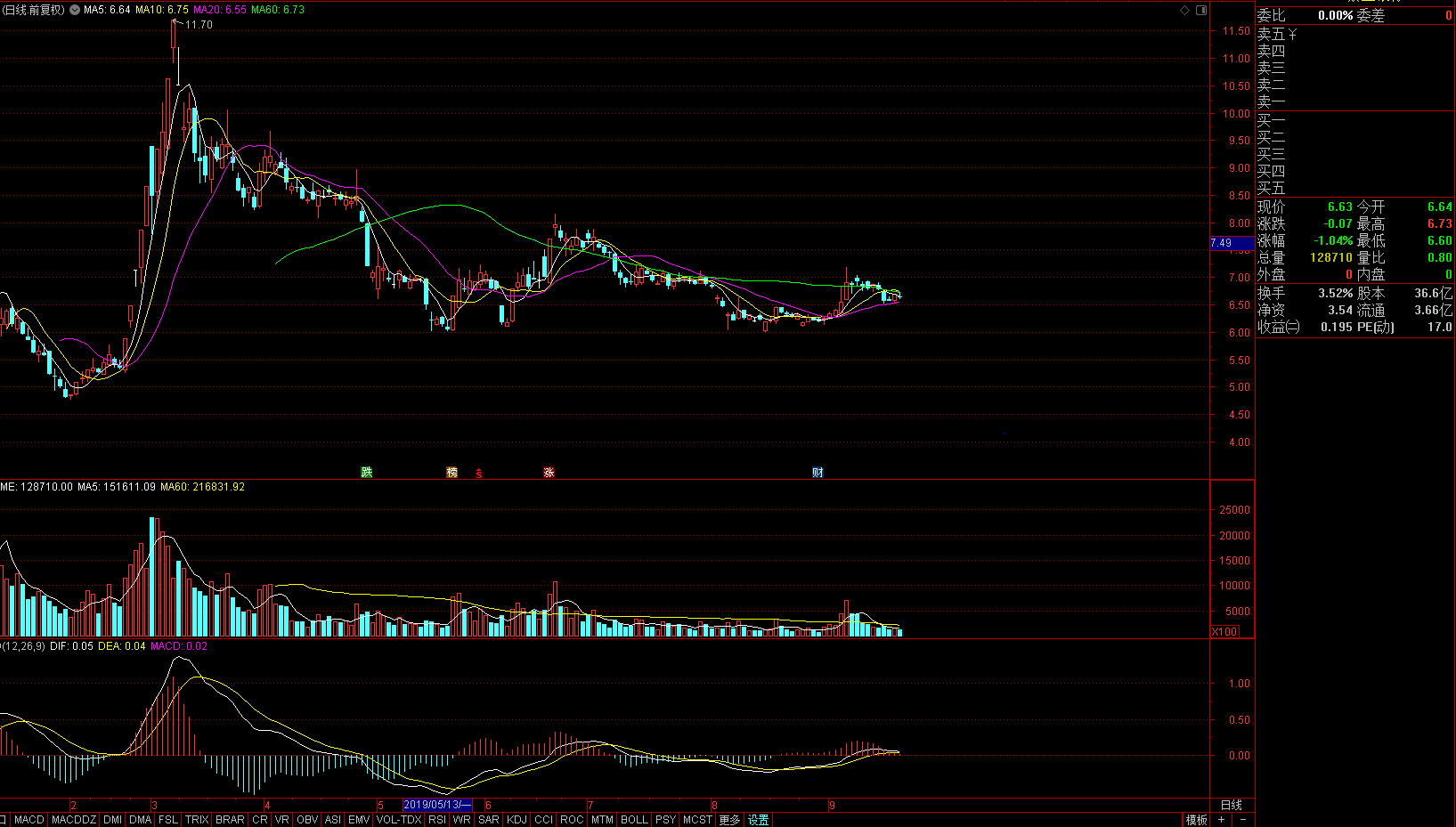Select the MCST indicator tab
1456x827 pixels.
[x=697, y=820]
